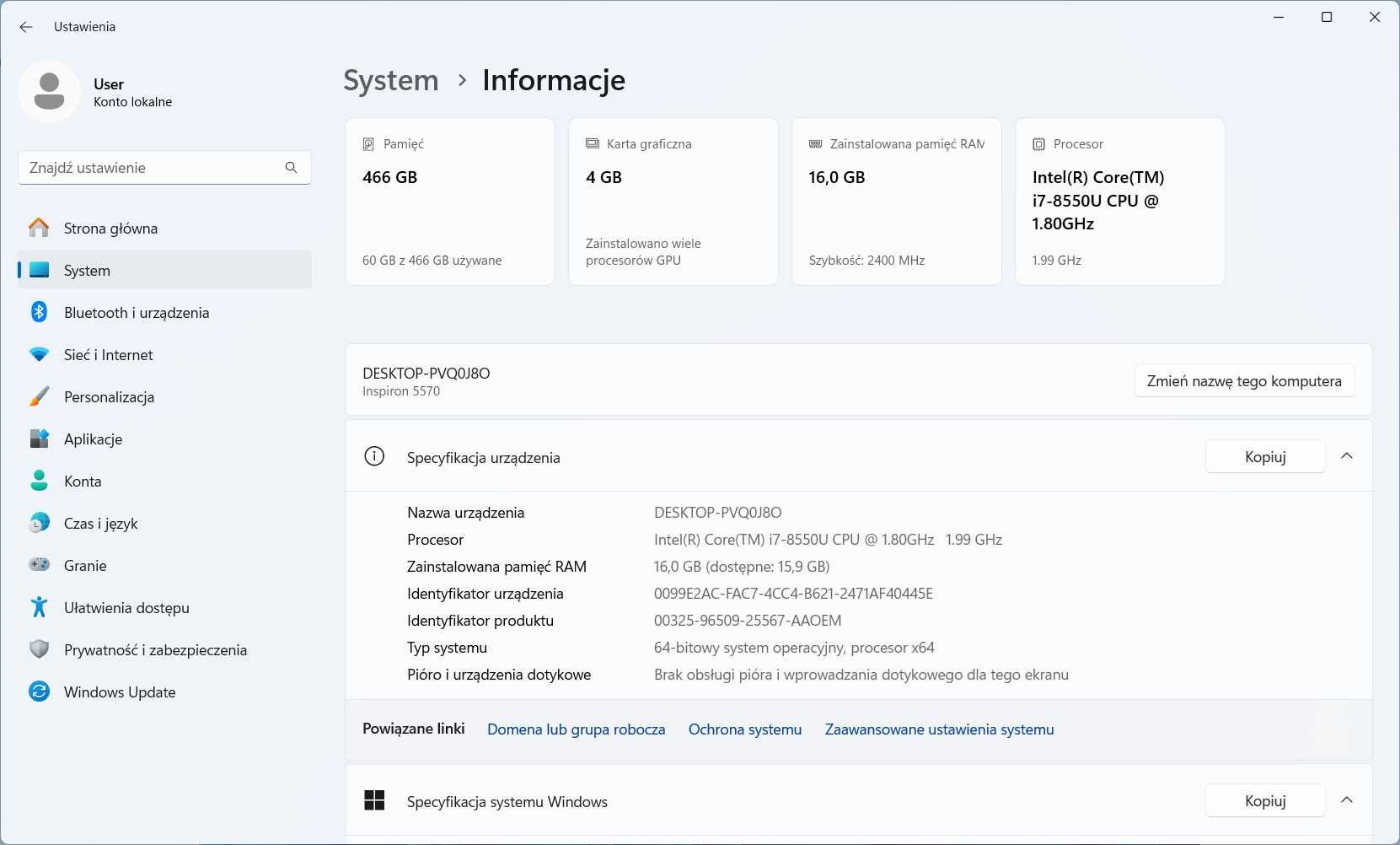Copy device specification with Kopiuj button
This screenshot has height=845, width=1400.
(1265, 456)
